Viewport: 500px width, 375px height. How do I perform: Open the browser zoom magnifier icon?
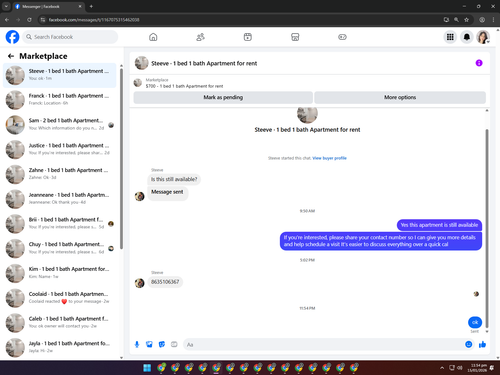456,20
